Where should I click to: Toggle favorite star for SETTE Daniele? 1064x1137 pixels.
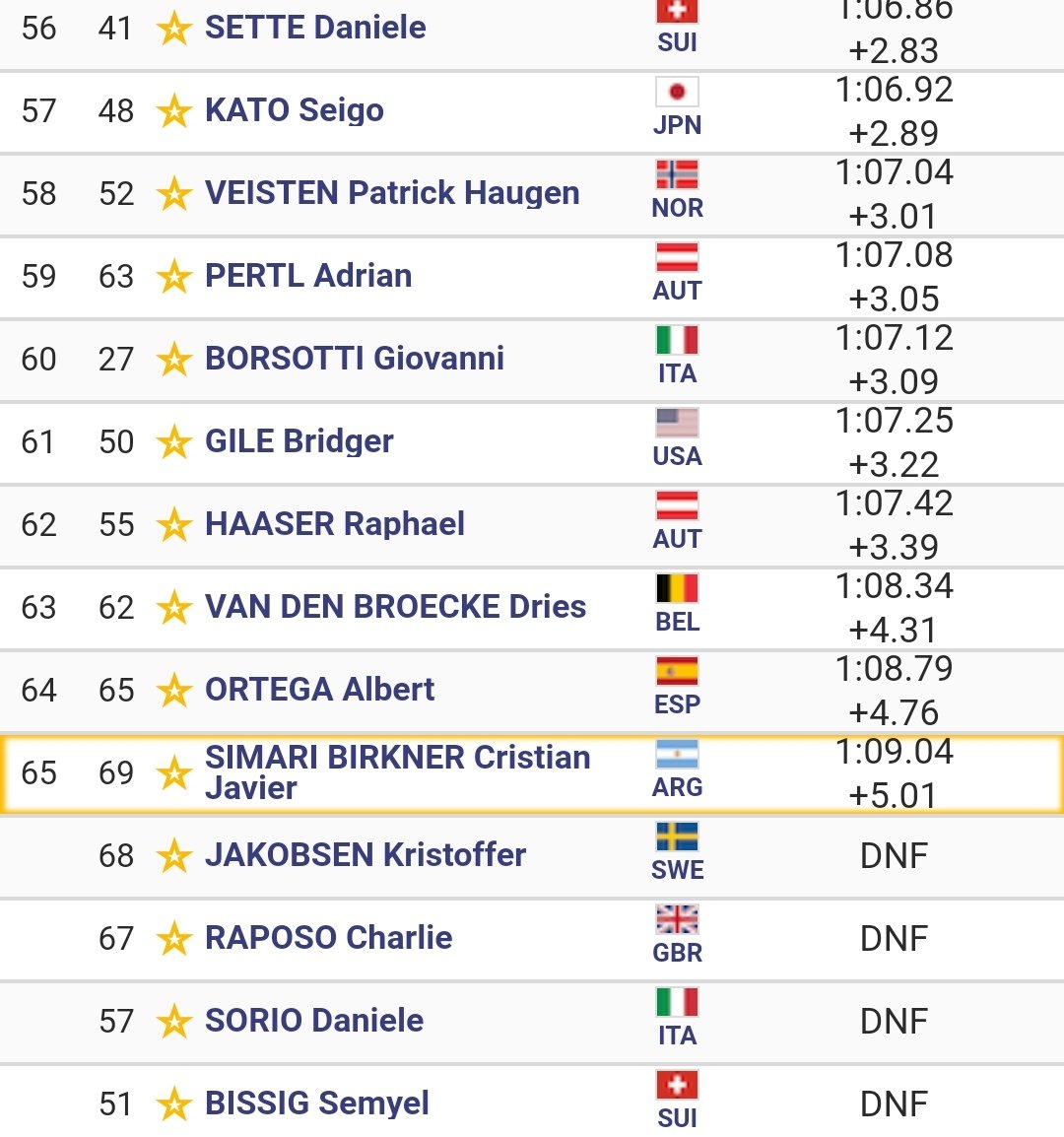(x=174, y=29)
